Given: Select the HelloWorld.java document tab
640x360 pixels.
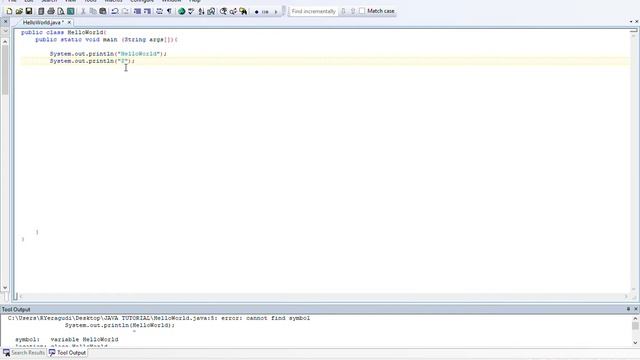Looking at the screenshot, I should (43, 22).
